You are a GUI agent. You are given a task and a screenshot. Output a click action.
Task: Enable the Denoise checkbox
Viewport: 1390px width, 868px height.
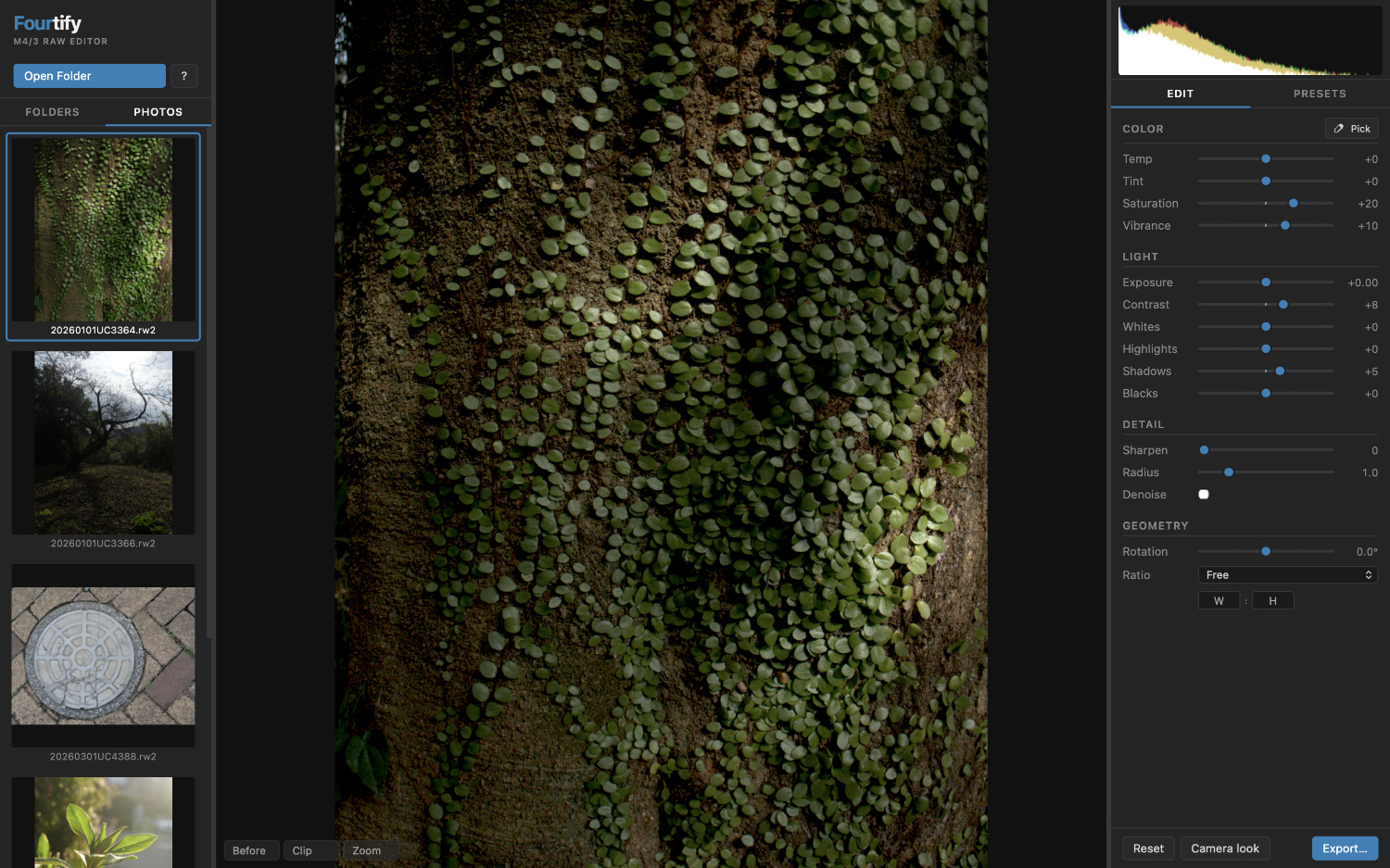click(x=1204, y=495)
